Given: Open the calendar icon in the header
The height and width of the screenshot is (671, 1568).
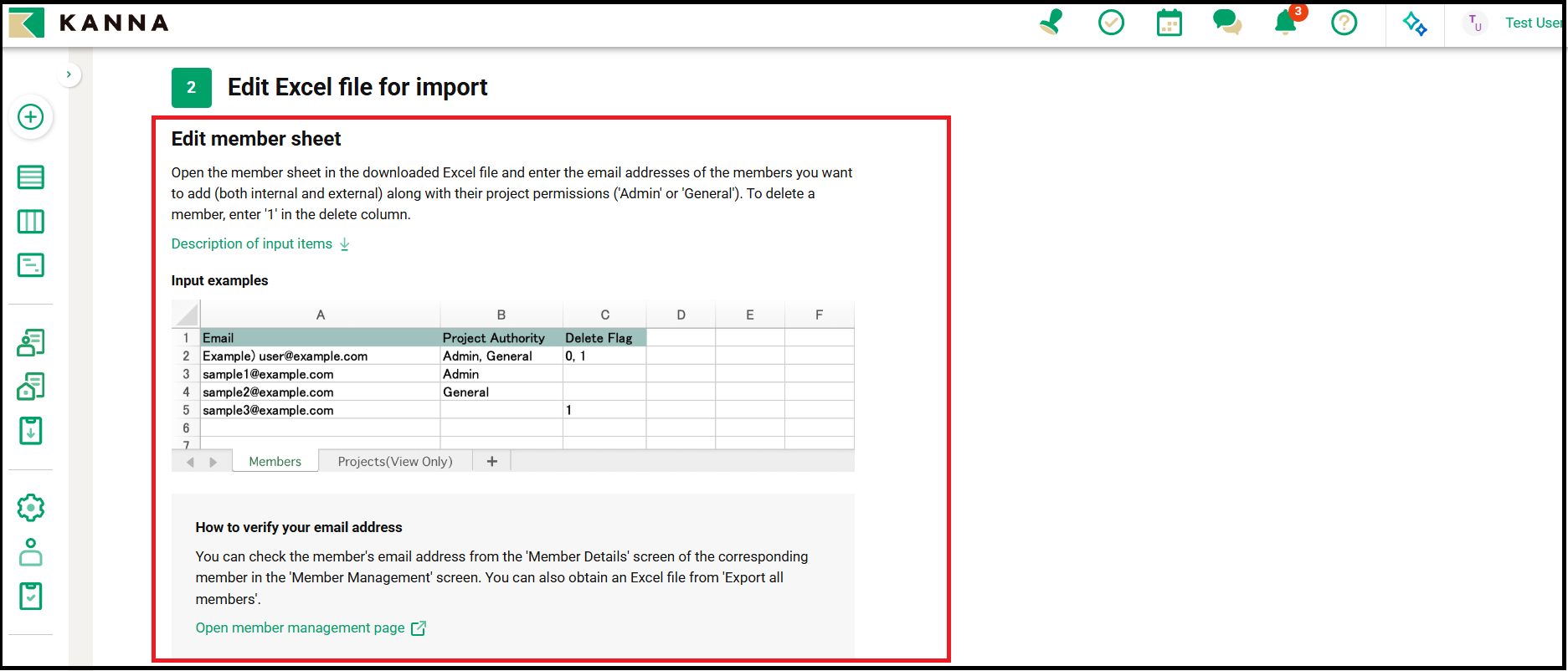Looking at the screenshot, I should (x=1169, y=23).
